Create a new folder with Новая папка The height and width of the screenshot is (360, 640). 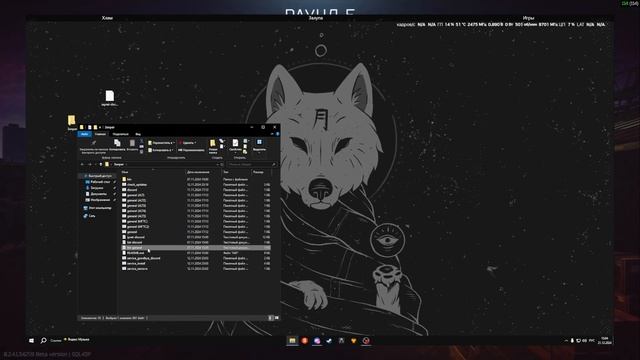213,146
